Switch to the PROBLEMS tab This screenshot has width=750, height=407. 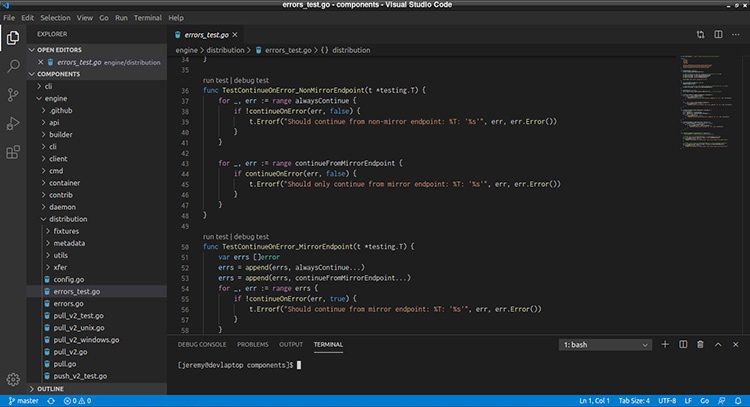pyautogui.click(x=252, y=344)
